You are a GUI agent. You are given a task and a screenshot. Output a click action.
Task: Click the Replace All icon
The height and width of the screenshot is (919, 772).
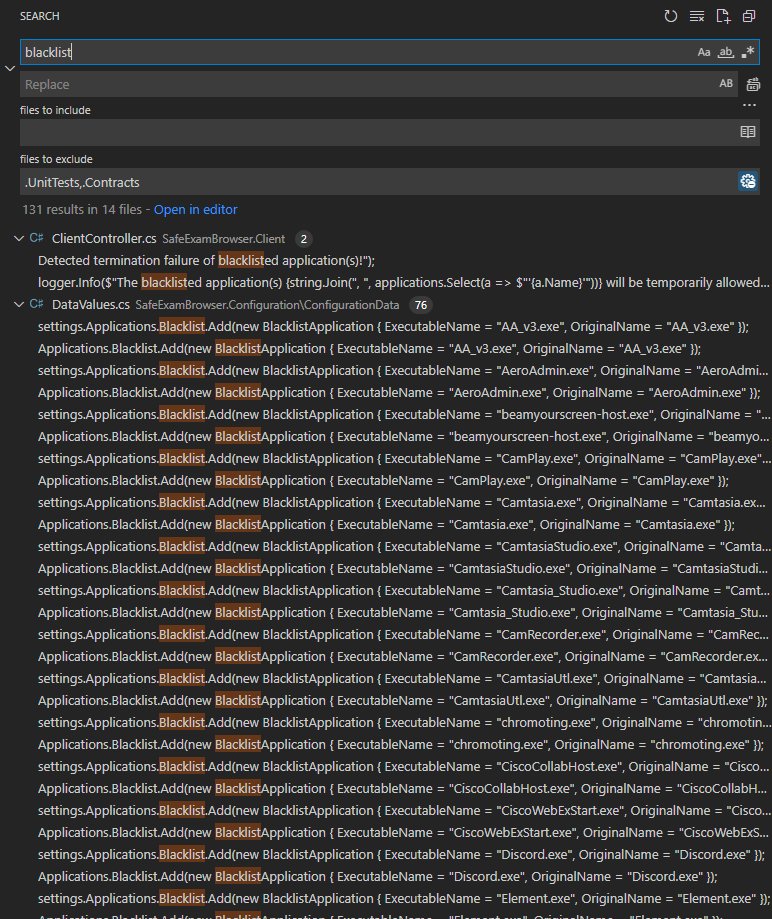pos(753,84)
